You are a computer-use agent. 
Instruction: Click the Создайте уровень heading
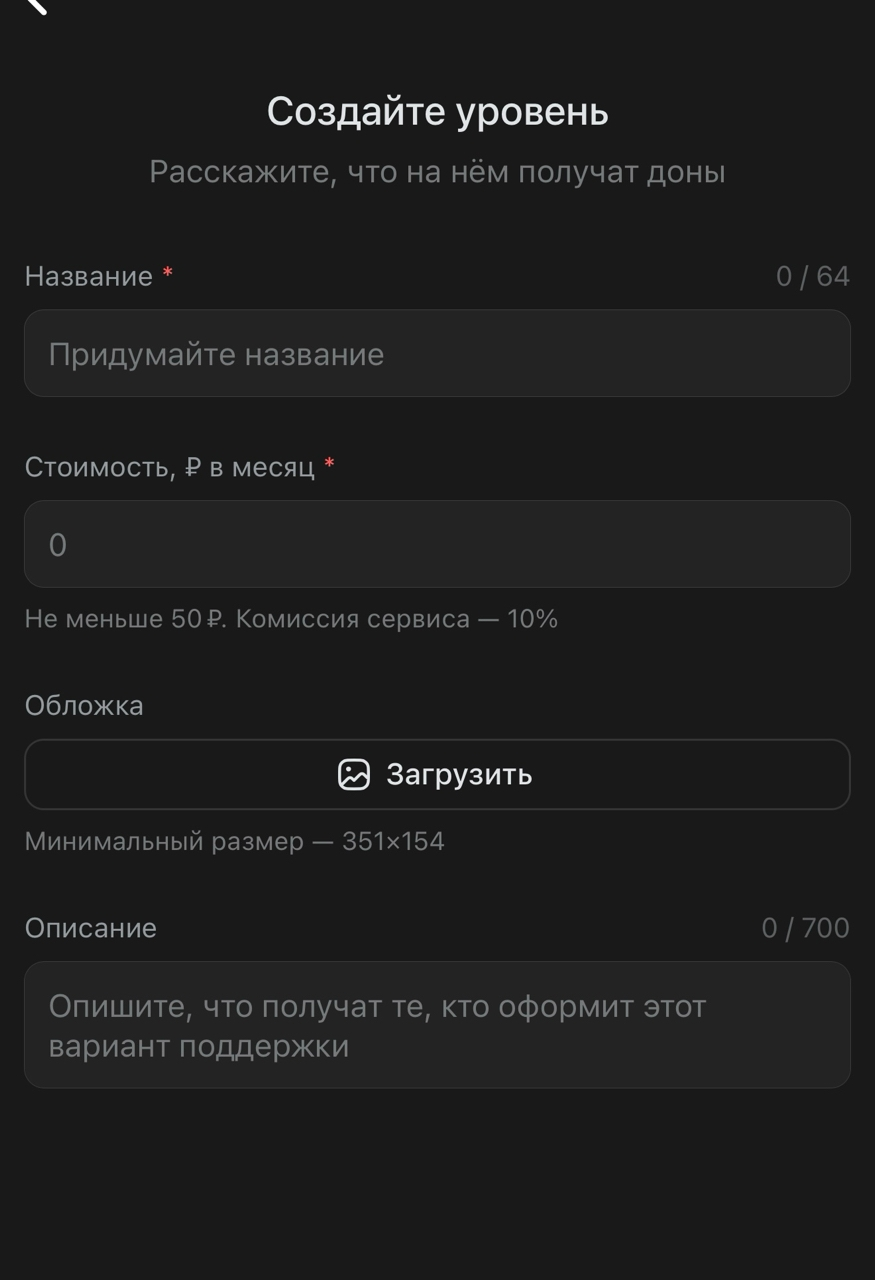tap(437, 112)
